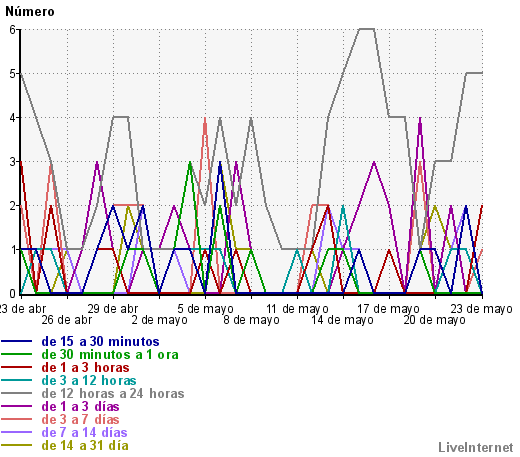This screenshot has width=520, height=457.
Task: Click the '17 de mayo' date label
Action: (389, 308)
